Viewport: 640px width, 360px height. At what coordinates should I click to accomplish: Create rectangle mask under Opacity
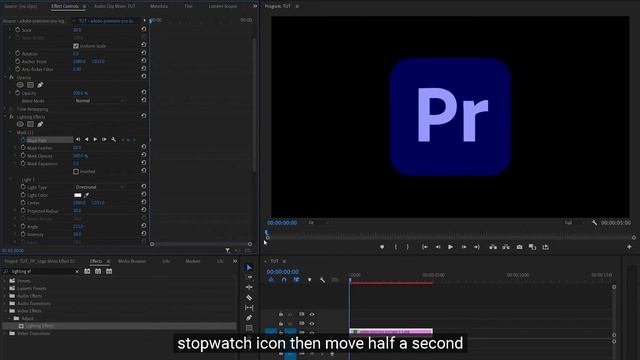click(30, 85)
